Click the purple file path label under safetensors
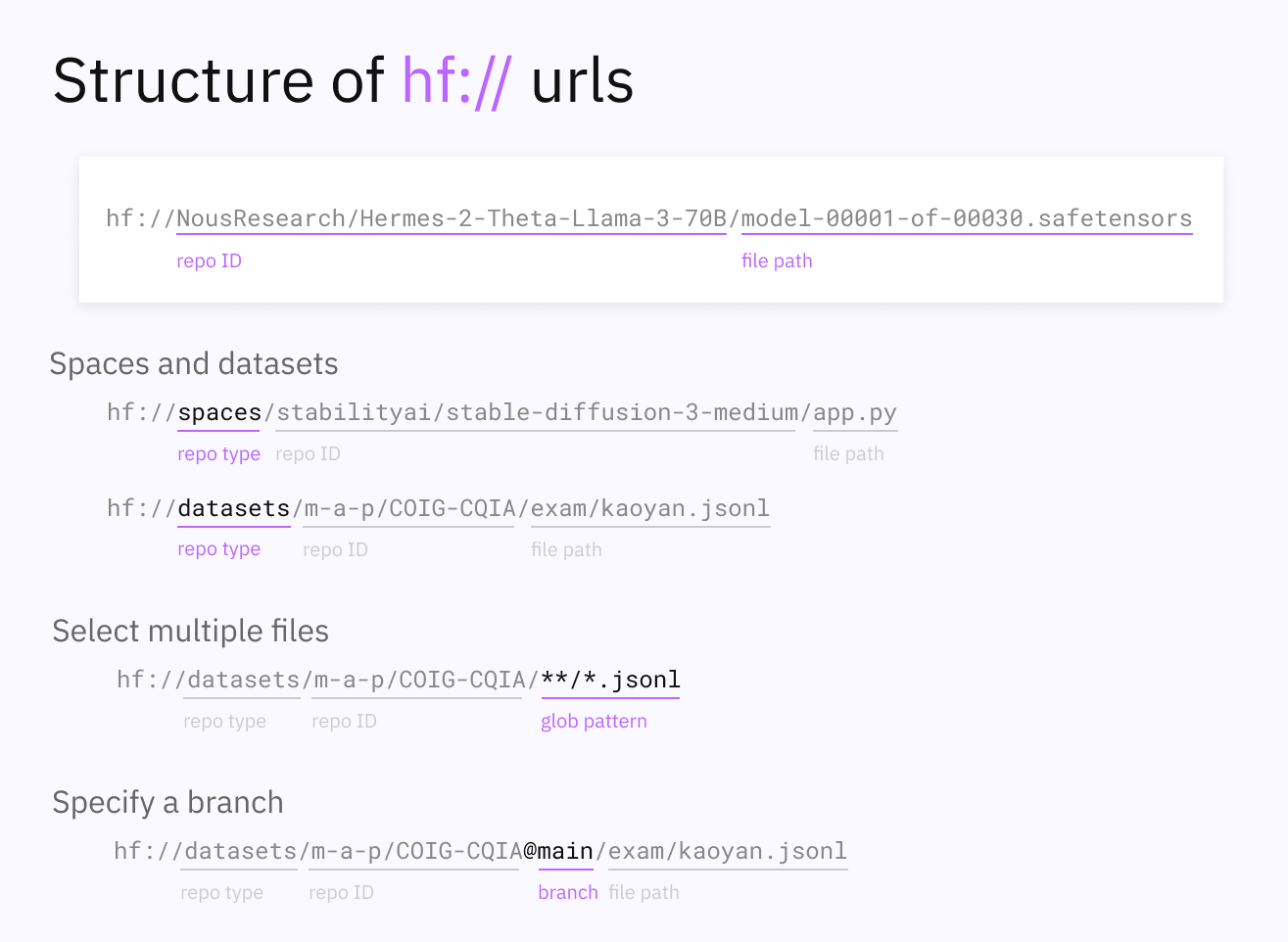The width and height of the screenshot is (1288, 942). pos(777,261)
